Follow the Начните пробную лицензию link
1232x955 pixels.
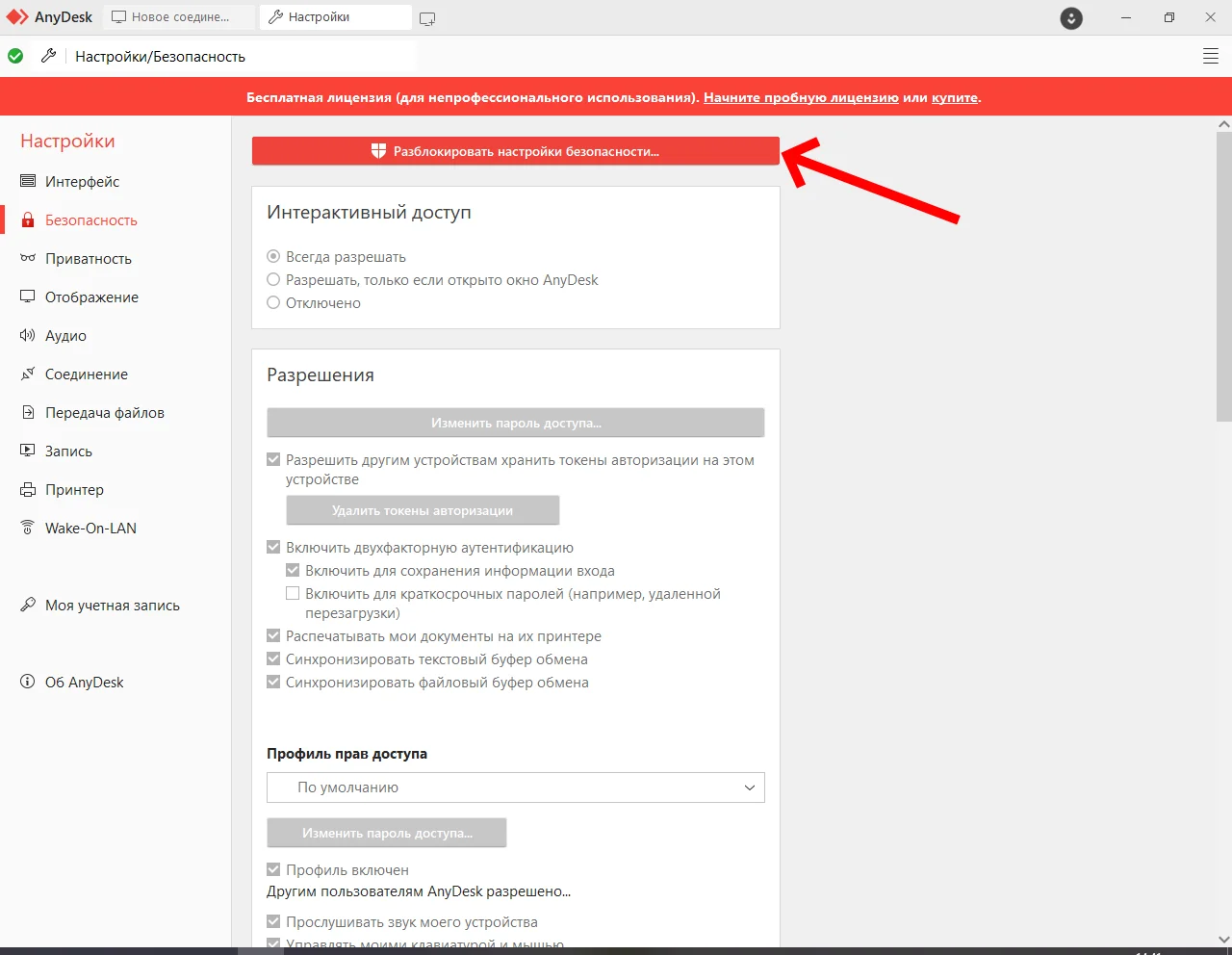click(x=801, y=97)
